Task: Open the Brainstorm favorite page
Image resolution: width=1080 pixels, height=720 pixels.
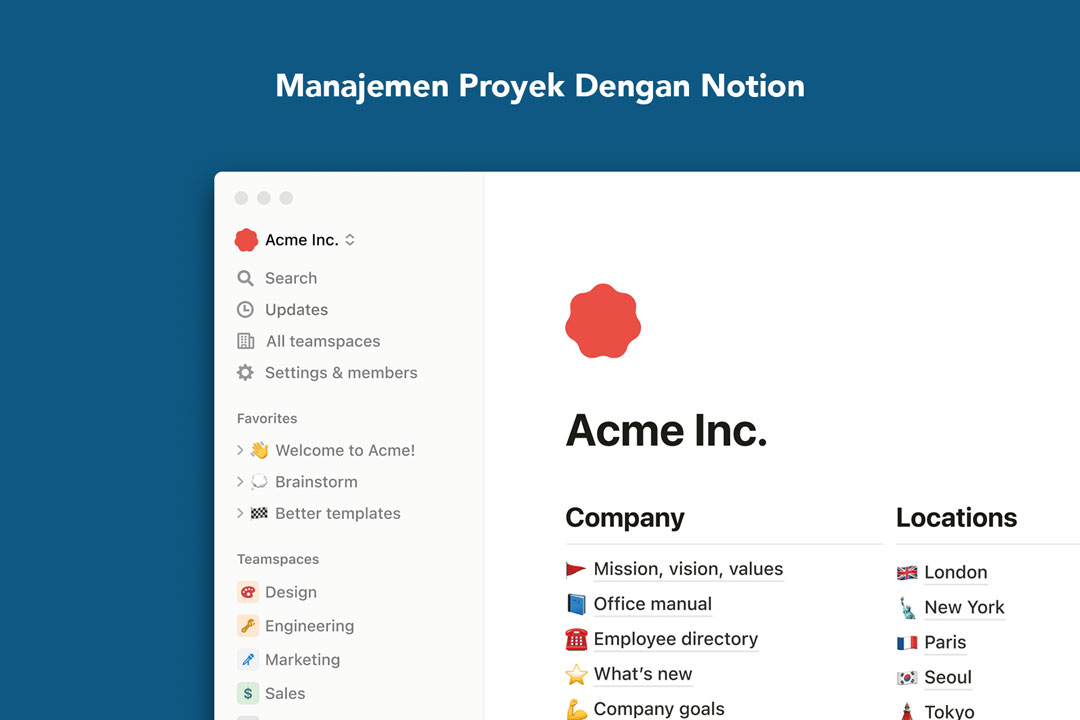Action: [x=316, y=482]
